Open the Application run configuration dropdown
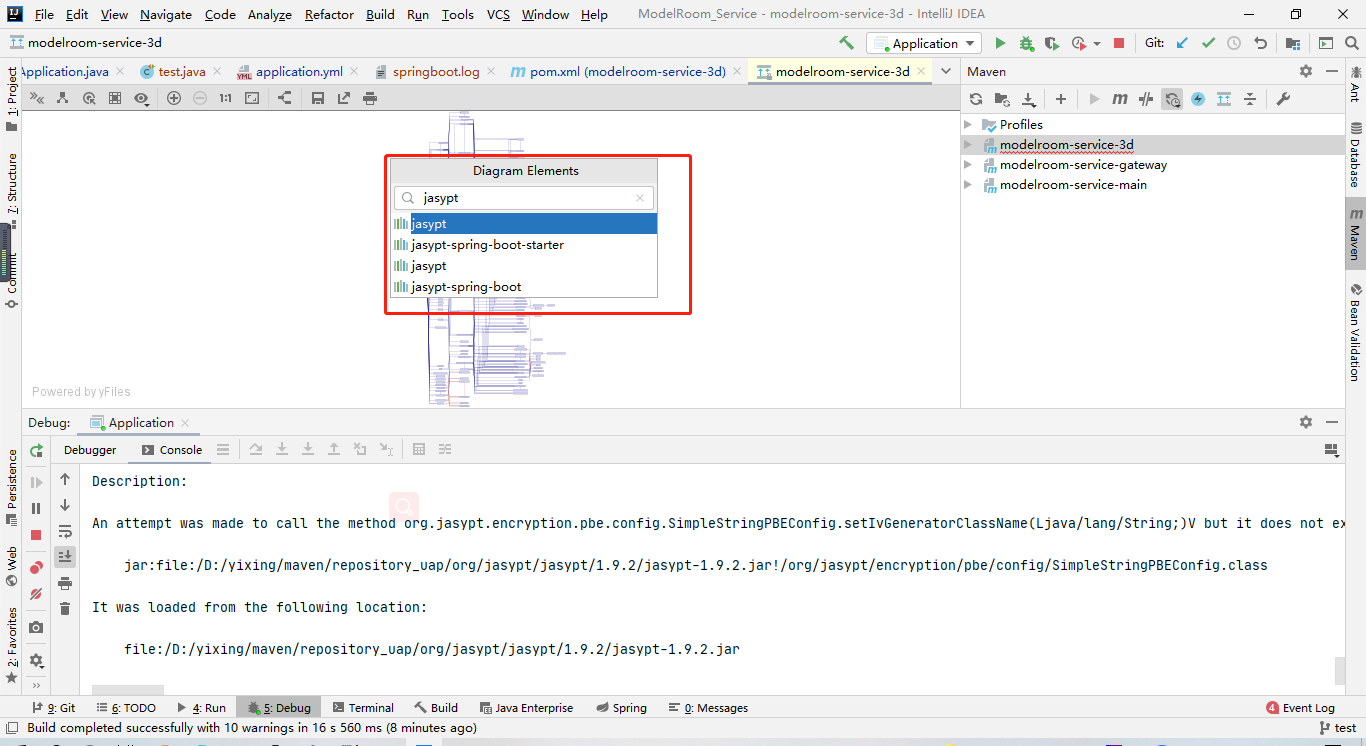The height and width of the screenshot is (746, 1366). 924,43
